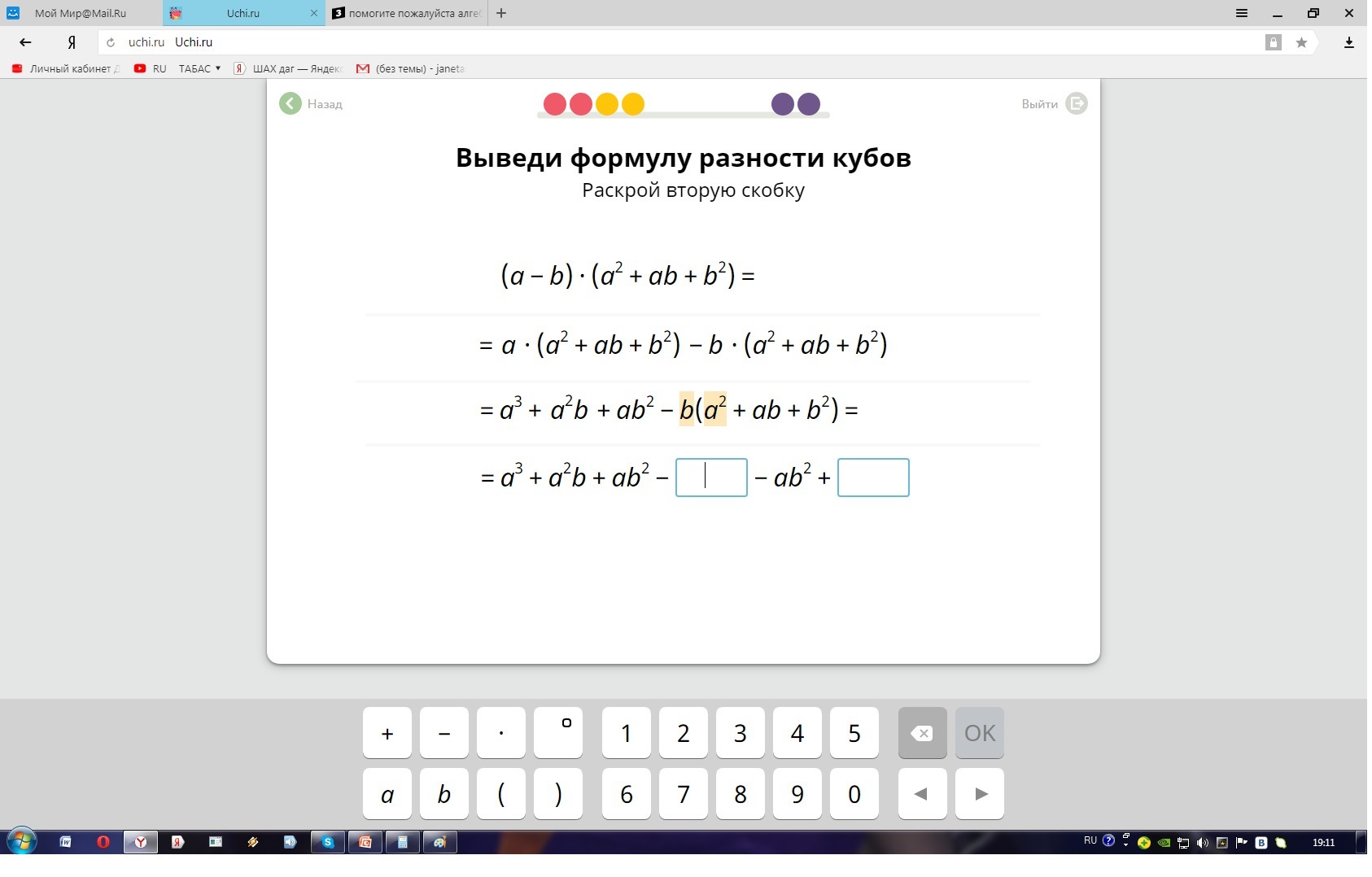Tap the digit 4 key
This screenshot has width=1372, height=877.
tap(797, 733)
